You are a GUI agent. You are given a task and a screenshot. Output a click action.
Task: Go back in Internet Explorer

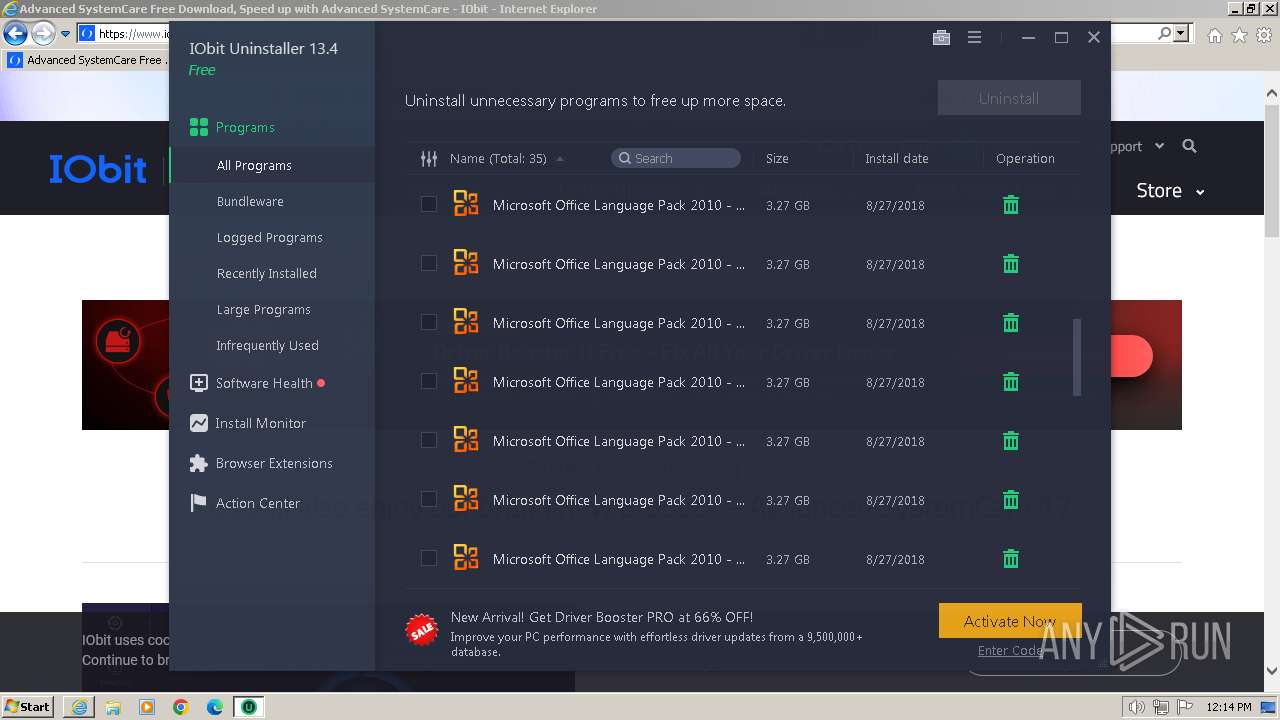point(15,33)
